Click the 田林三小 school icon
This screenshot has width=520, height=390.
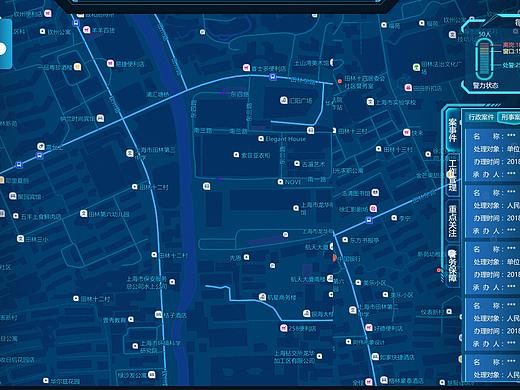pos(20,239)
